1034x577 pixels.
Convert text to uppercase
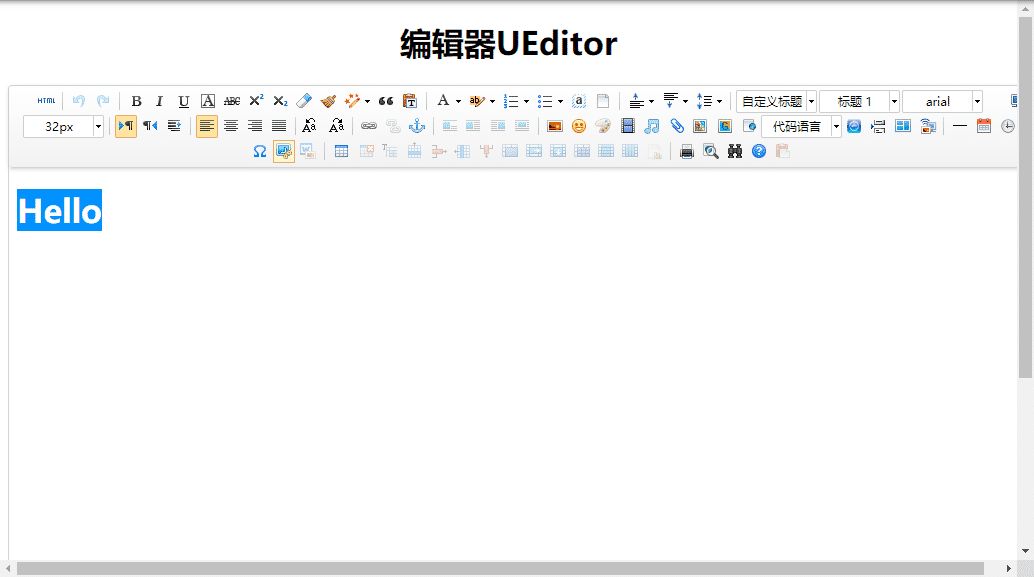[309, 126]
